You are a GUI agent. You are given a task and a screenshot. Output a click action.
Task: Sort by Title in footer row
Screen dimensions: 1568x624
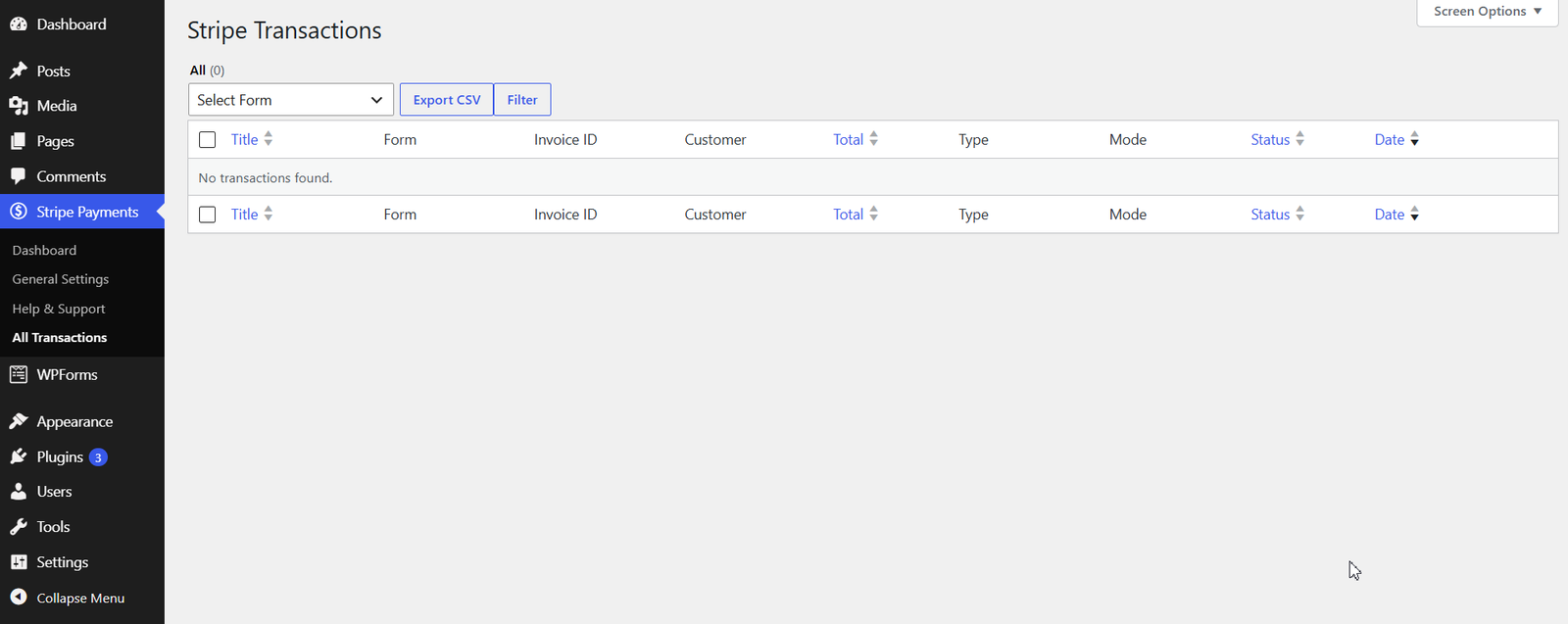[x=245, y=215]
